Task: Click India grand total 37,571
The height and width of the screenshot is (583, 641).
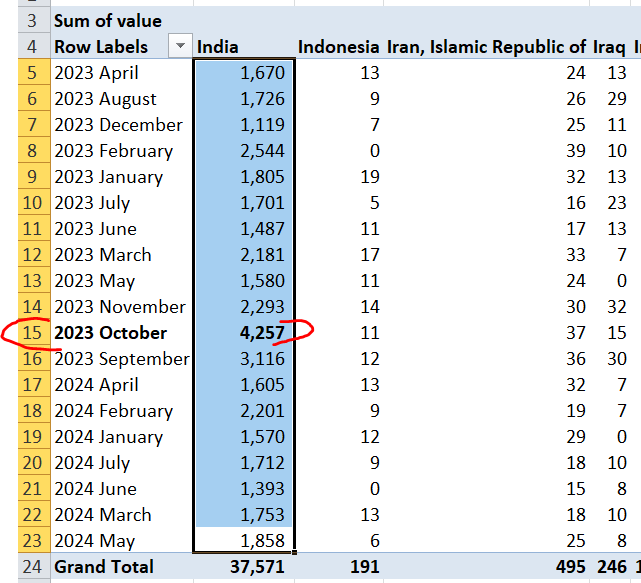Action: [x=257, y=567]
